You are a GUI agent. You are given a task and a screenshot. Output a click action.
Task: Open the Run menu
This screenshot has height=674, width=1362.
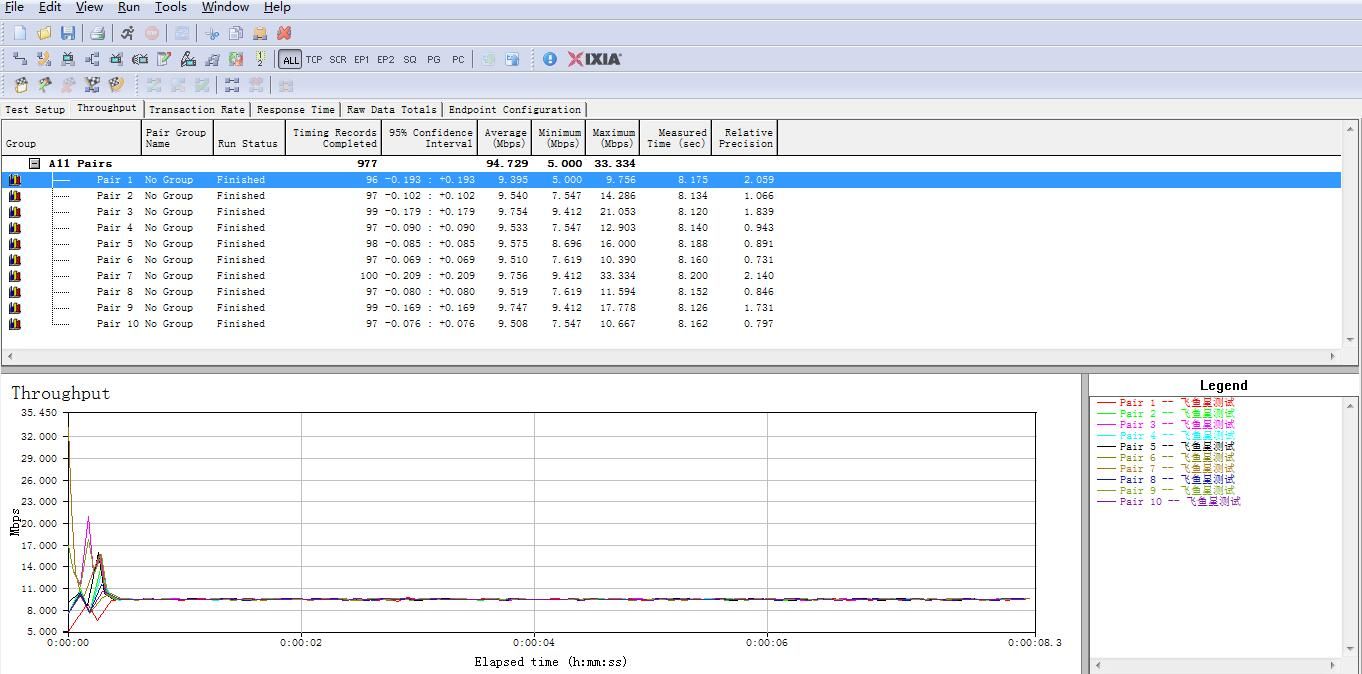click(128, 7)
